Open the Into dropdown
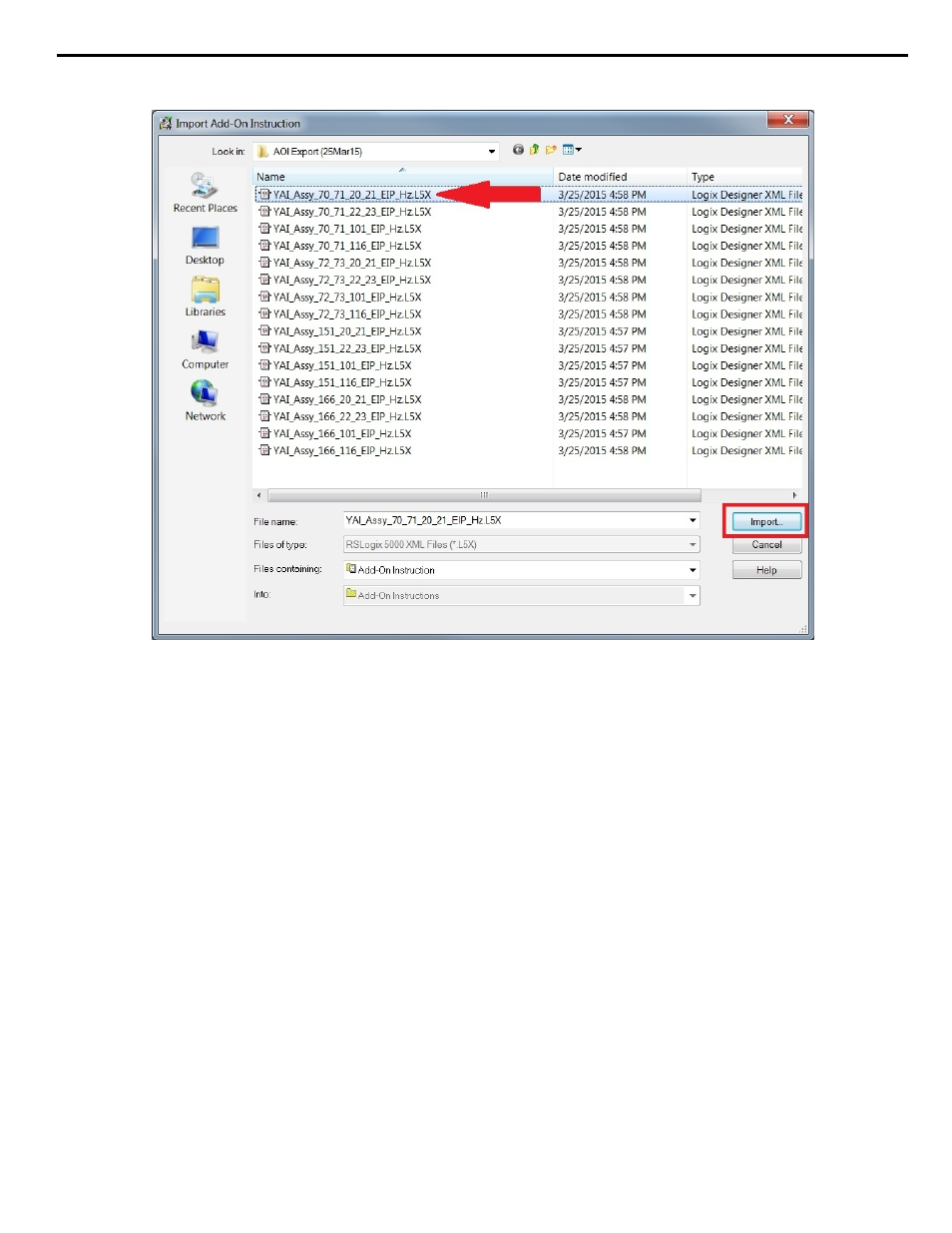Viewport: 952px width, 1233px height. coord(693,595)
